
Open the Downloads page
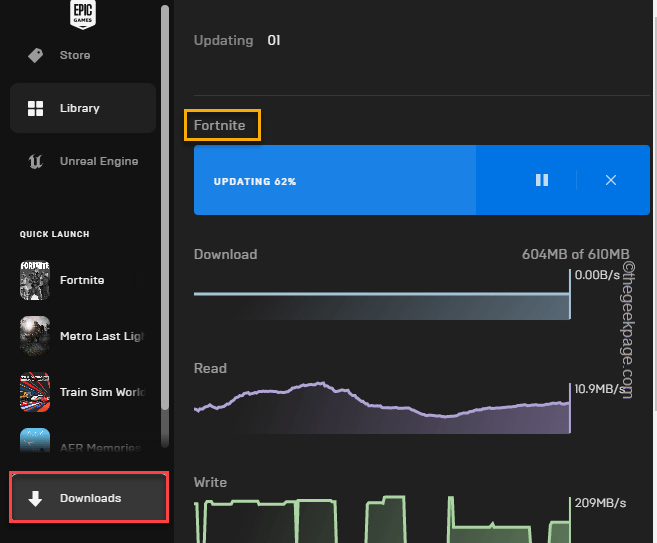tap(90, 498)
